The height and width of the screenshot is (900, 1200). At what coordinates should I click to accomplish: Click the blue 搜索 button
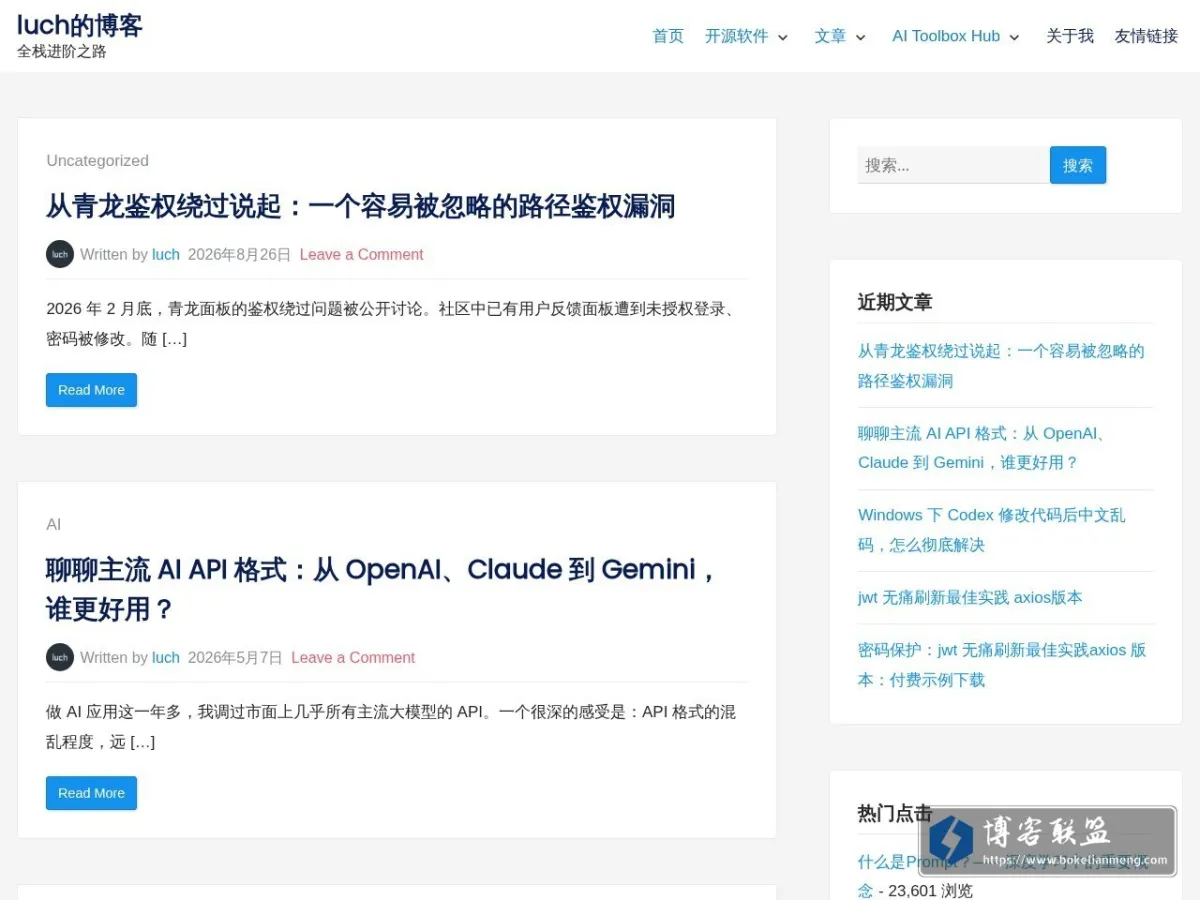(1078, 165)
